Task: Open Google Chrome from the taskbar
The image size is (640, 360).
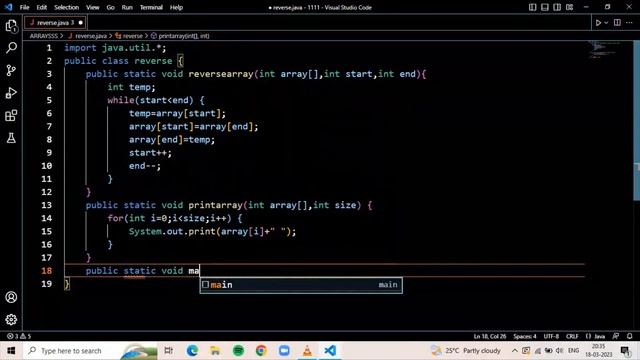Action: pos(261,350)
